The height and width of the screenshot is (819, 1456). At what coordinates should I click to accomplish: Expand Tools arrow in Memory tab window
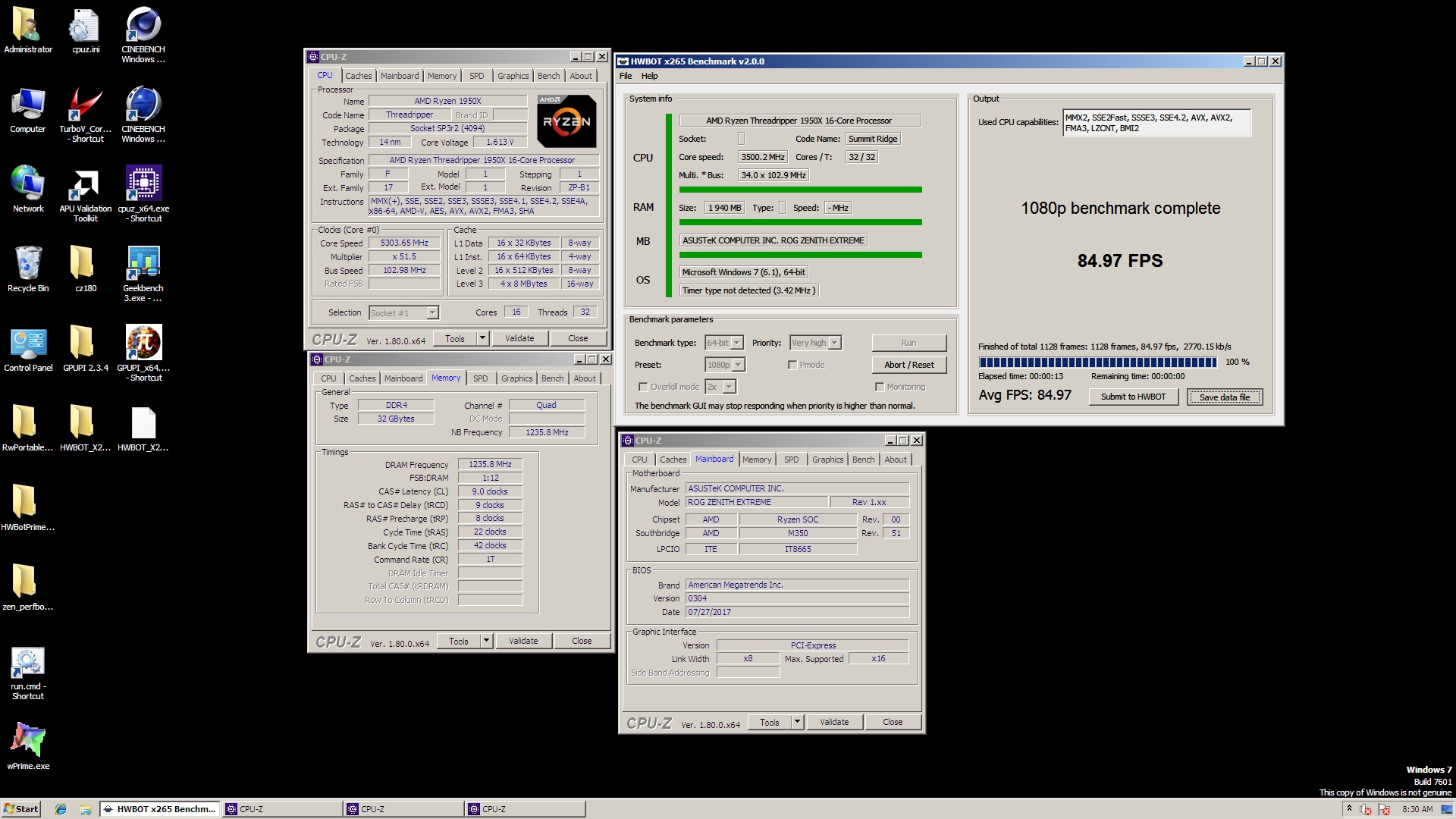tap(486, 641)
